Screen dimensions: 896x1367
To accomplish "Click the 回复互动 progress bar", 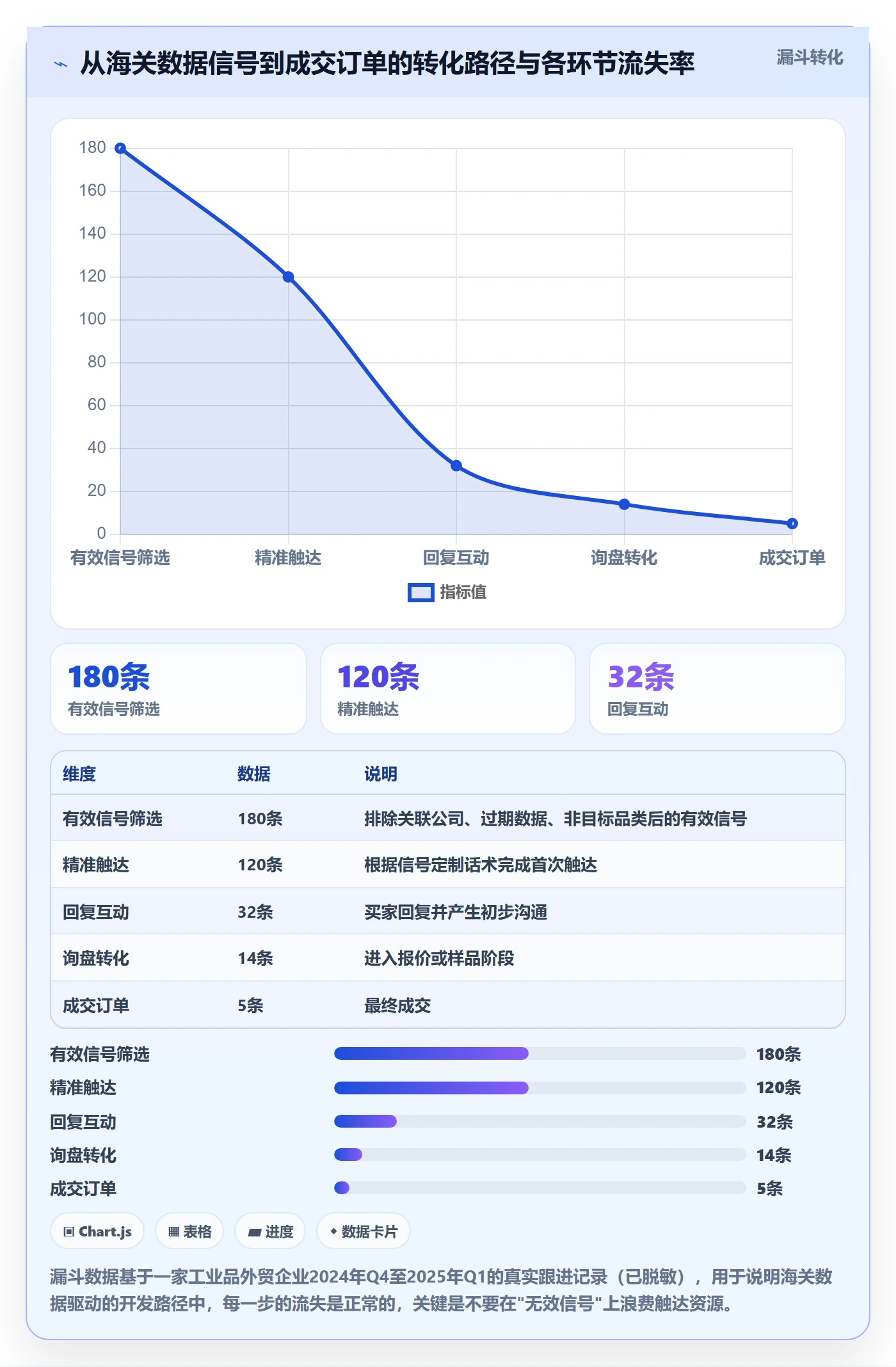I will 540,1121.
